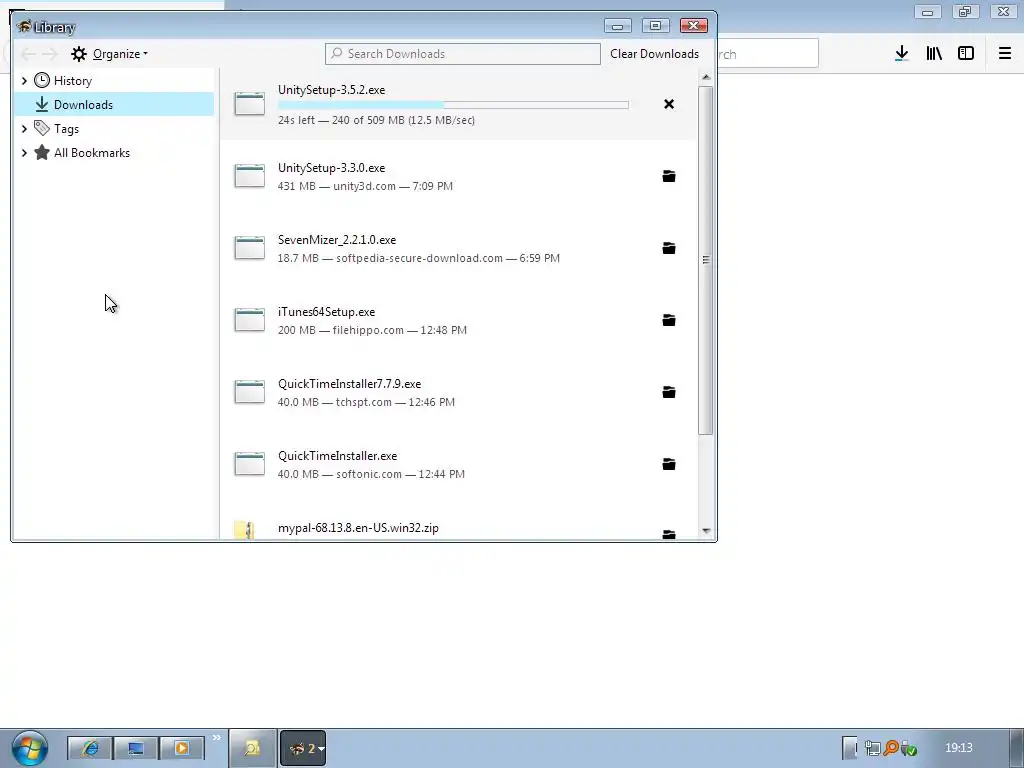Click downloads list scrollbar up arrow
Image resolution: width=1024 pixels, height=768 pixels.
[x=705, y=77]
